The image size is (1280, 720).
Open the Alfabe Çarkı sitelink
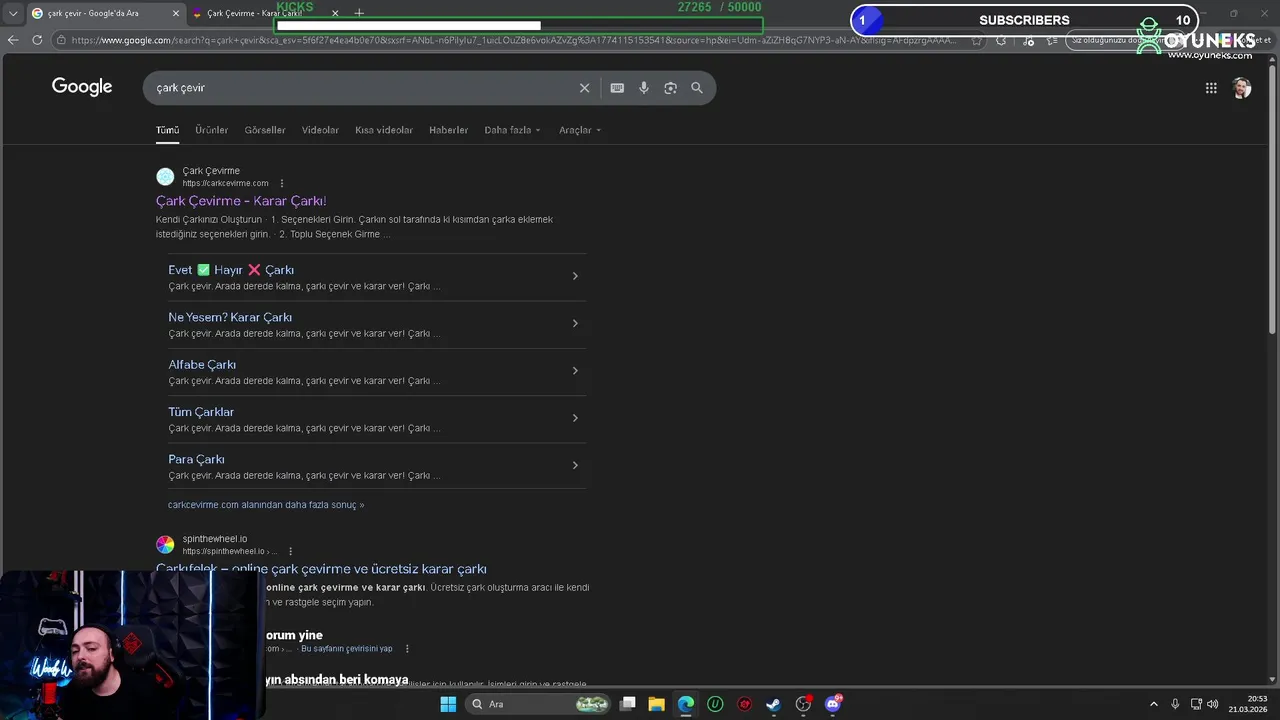[202, 365]
